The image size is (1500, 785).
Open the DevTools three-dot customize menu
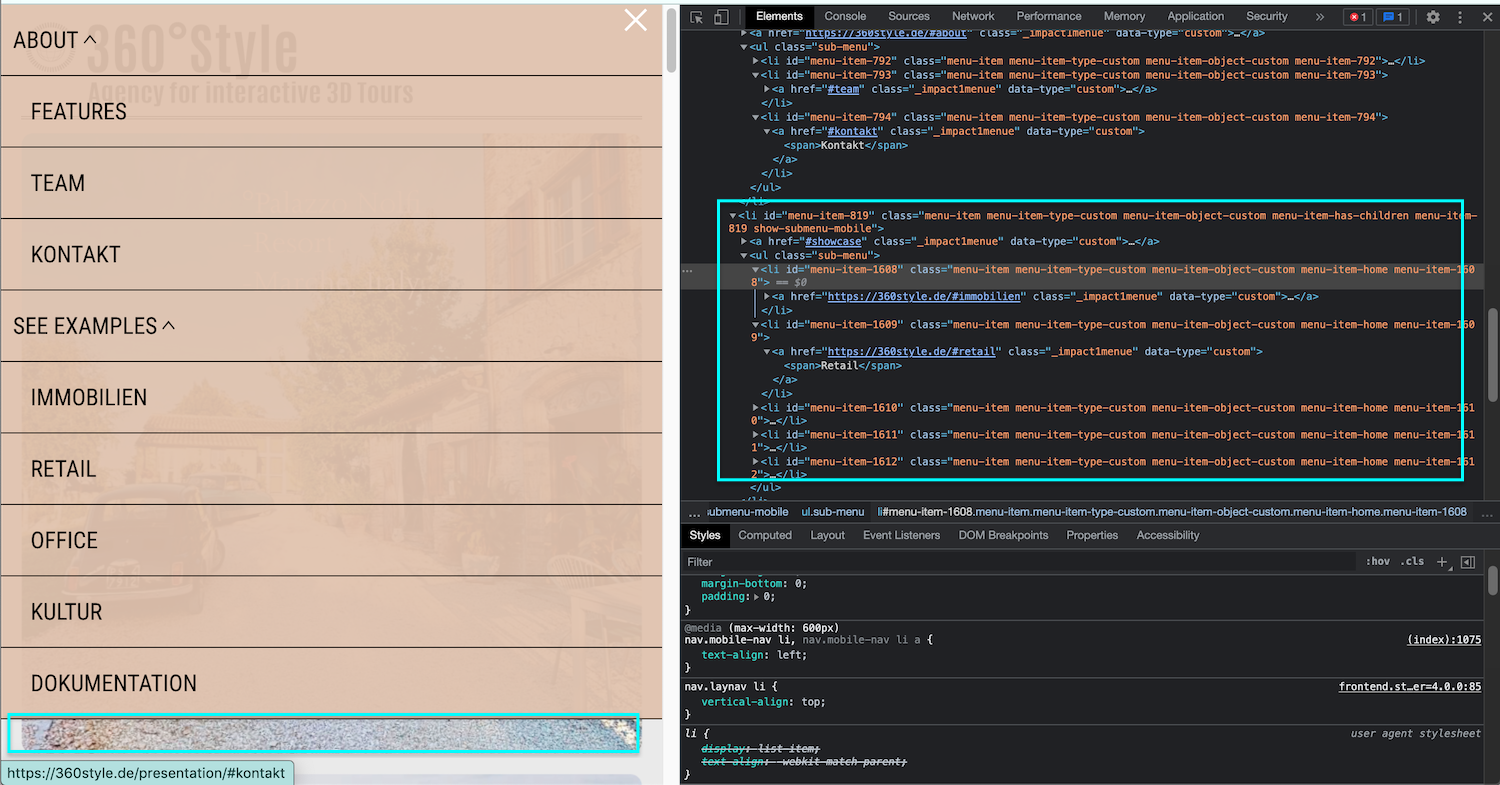click(1460, 17)
